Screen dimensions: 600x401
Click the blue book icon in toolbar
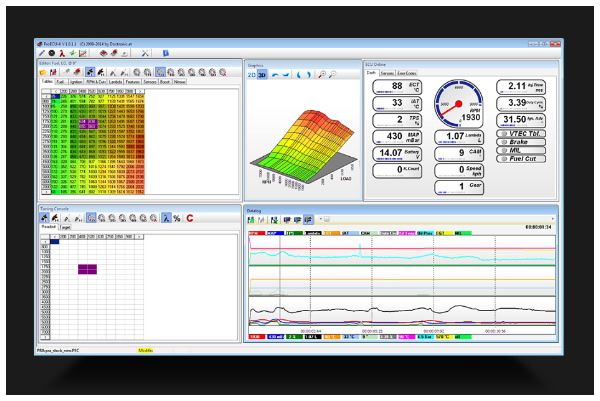coord(164,52)
